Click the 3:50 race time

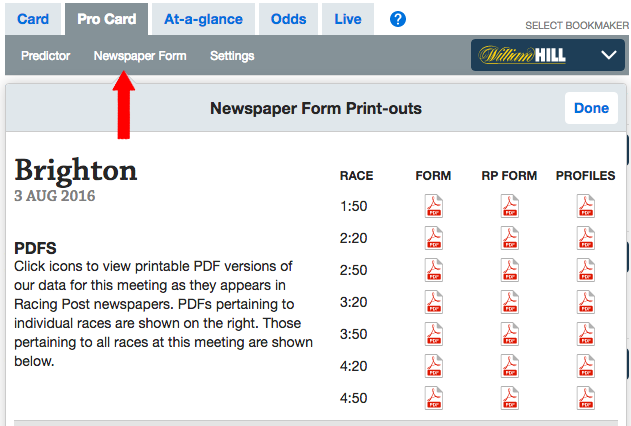click(353, 334)
